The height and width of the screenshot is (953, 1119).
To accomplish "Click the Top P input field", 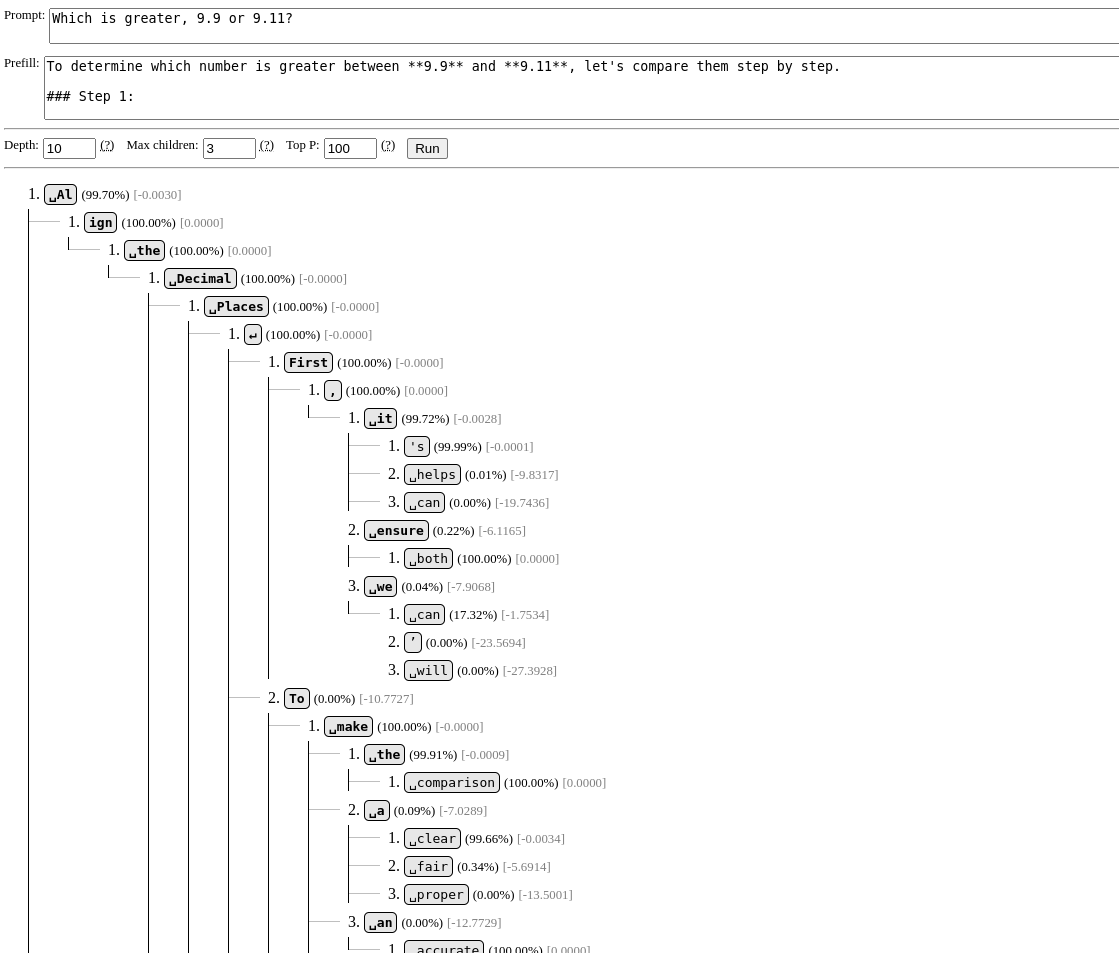I will pos(350,148).
